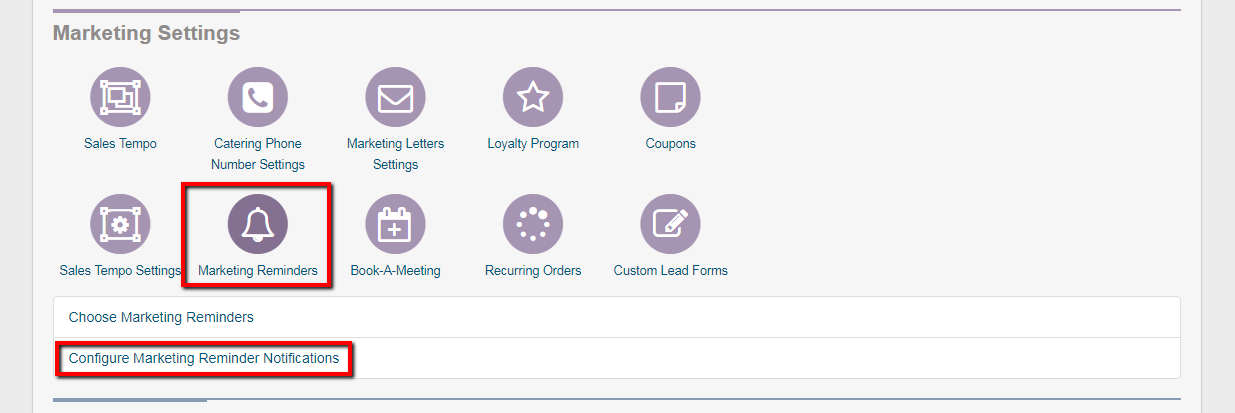Click the Book-A-Meeting text label
Viewport: 1235px width, 413px height.
(395, 271)
